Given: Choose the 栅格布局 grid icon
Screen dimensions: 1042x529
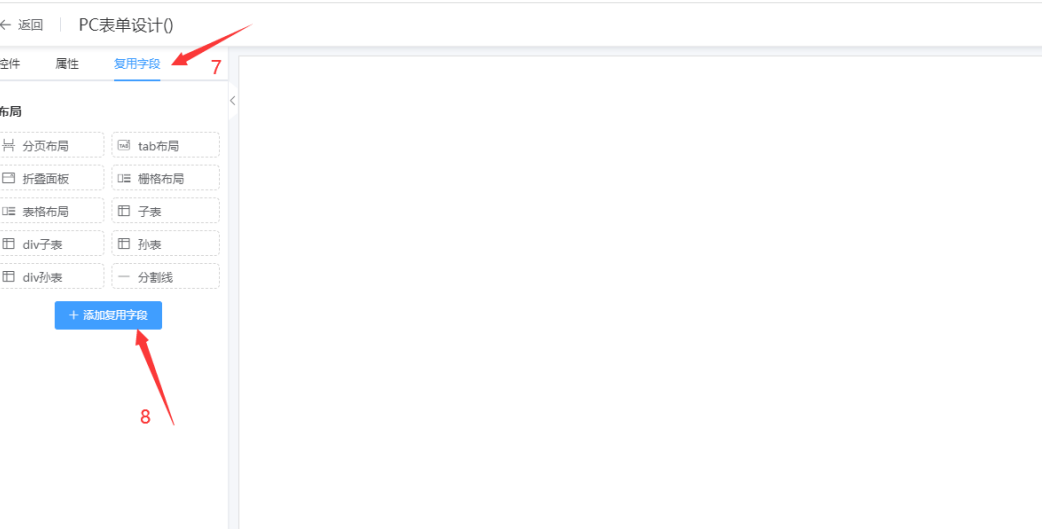Looking at the screenshot, I should click(x=124, y=178).
